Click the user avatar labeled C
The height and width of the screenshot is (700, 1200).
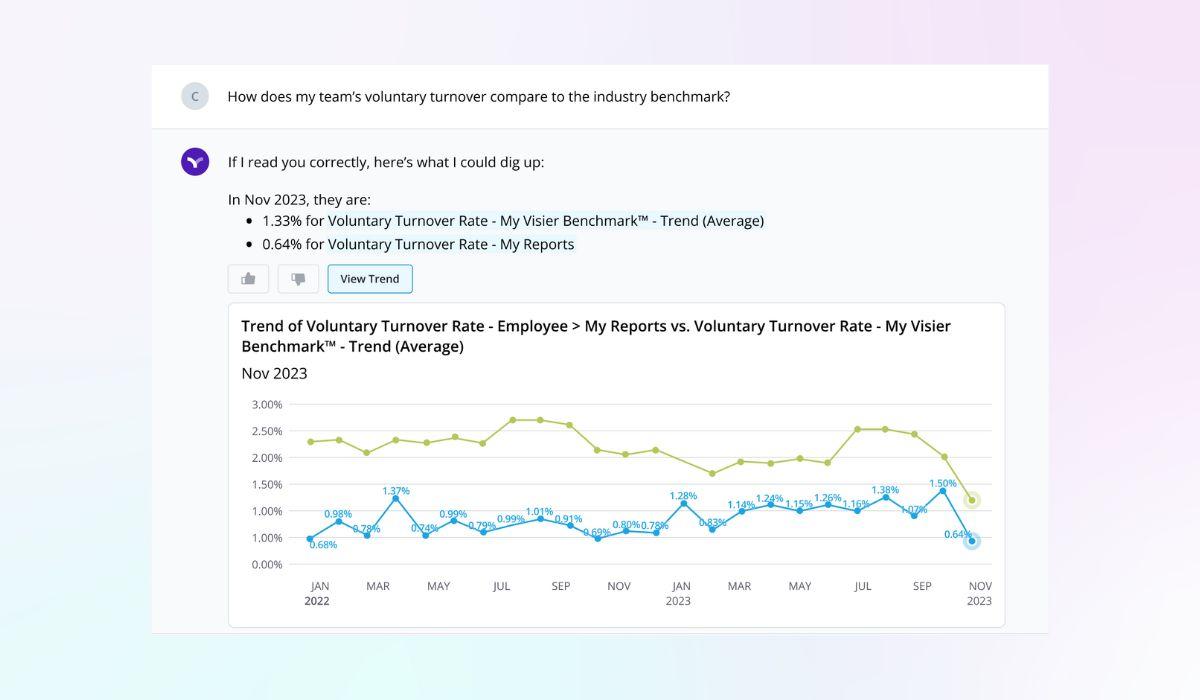[195, 96]
